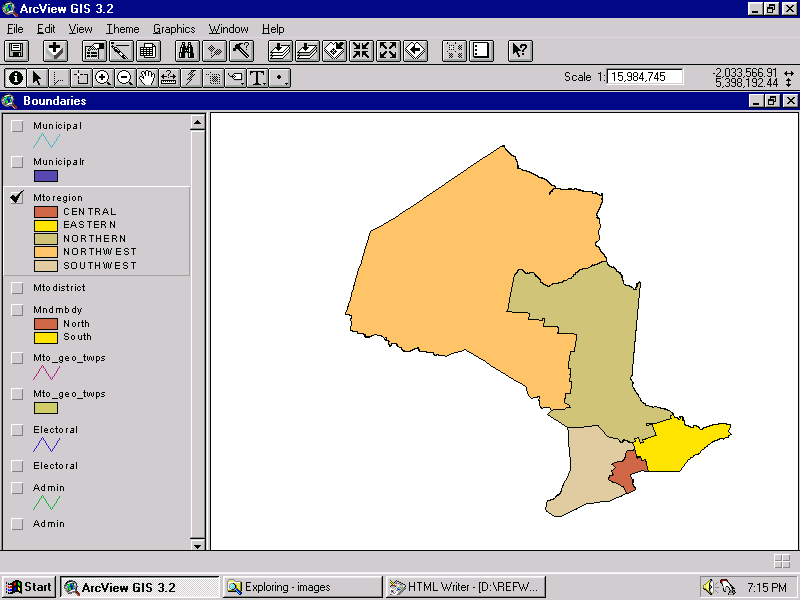Click the Clear Selected Features icon
This screenshot has width=800, height=600.
coord(481,51)
